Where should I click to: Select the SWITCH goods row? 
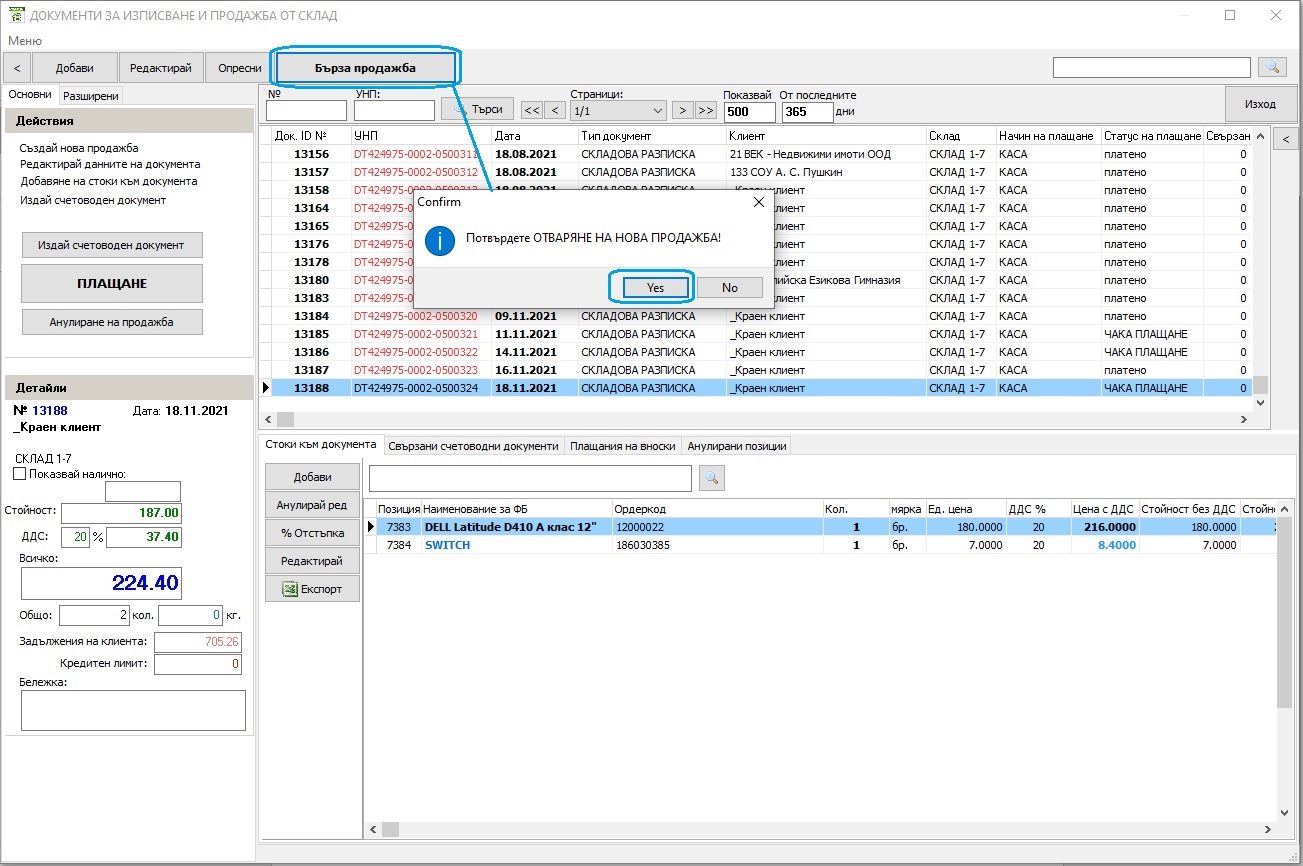coord(820,545)
